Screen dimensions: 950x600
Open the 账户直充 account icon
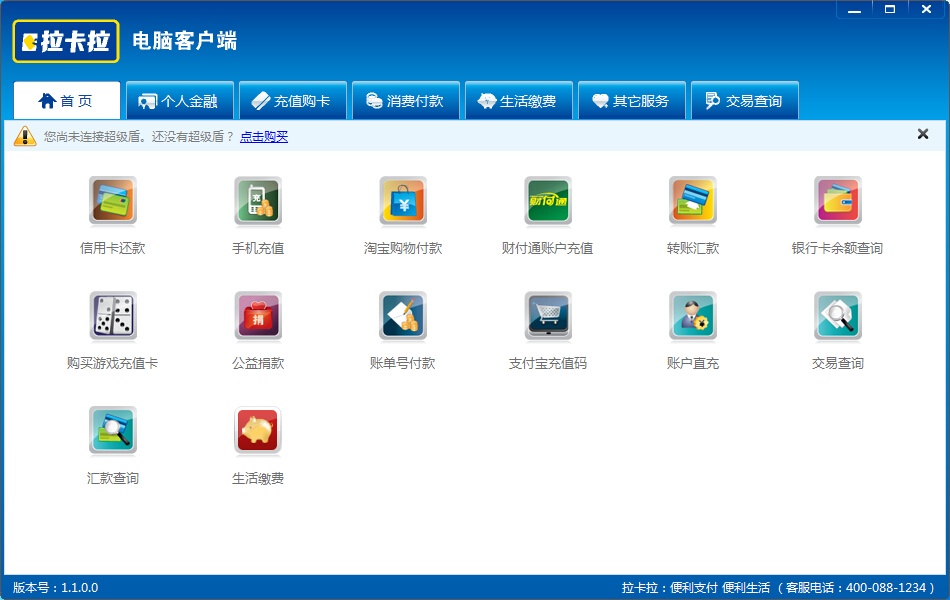(693, 316)
